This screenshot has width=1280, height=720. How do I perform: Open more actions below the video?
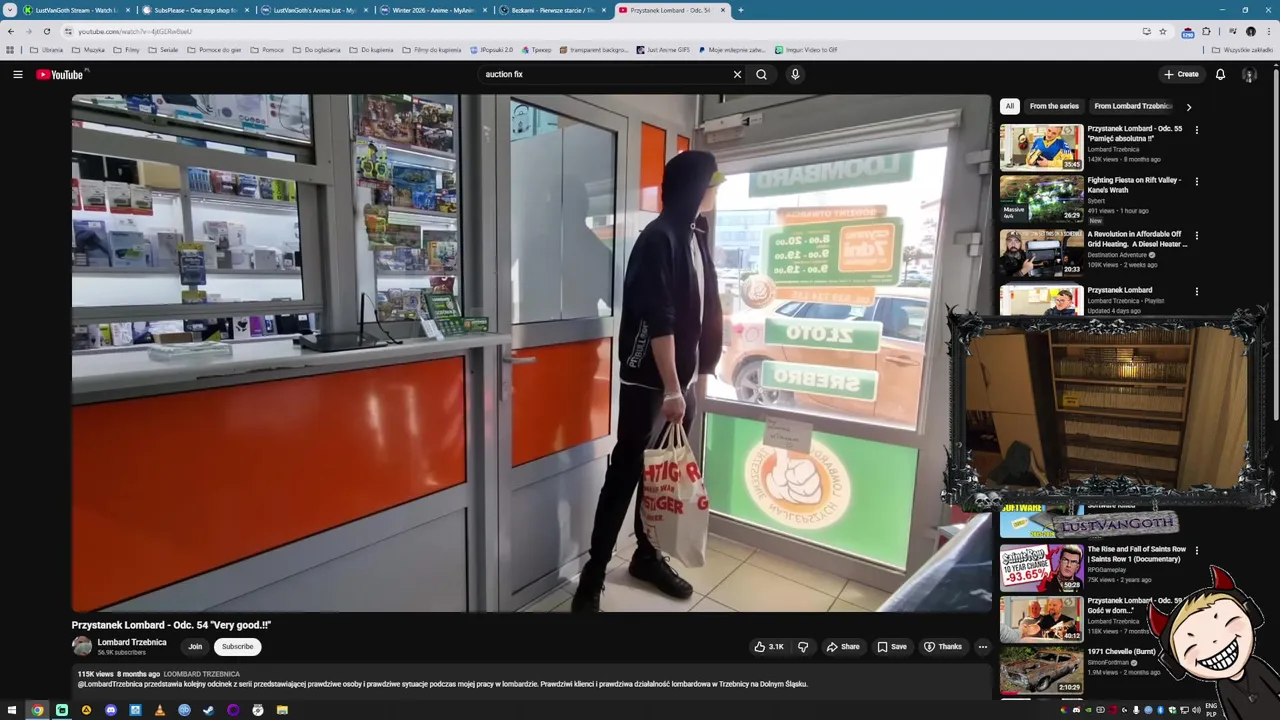coord(982,647)
